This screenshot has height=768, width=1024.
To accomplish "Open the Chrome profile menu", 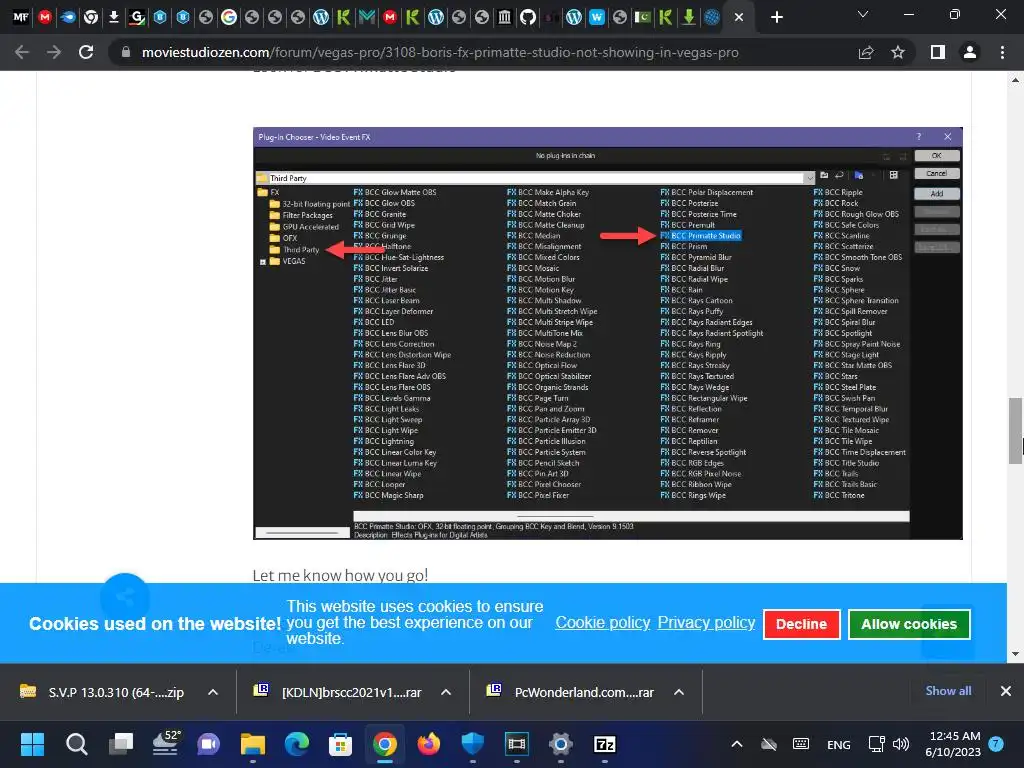I will pyautogui.click(x=970, y=52).
